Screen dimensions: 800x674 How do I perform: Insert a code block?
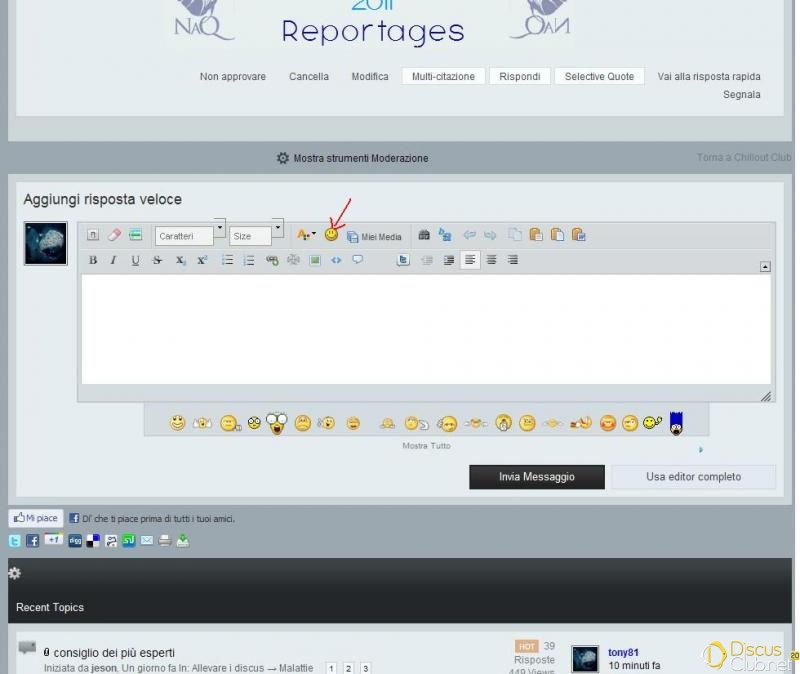[336, 260]
